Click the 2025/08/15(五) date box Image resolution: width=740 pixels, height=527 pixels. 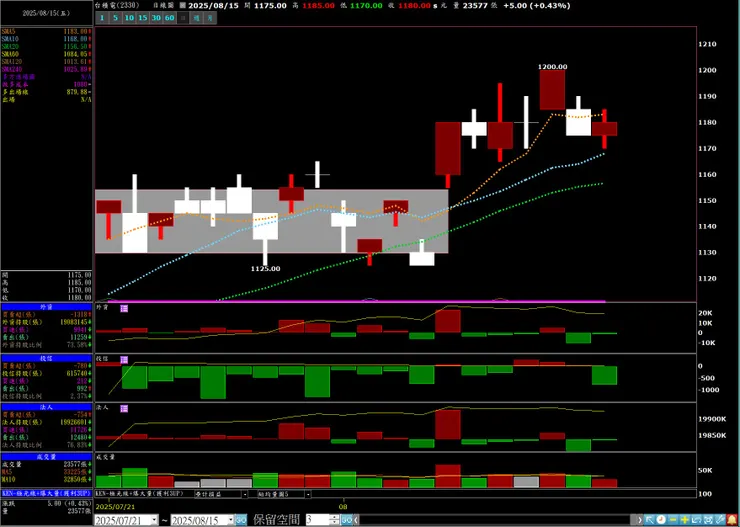(46, 13)
